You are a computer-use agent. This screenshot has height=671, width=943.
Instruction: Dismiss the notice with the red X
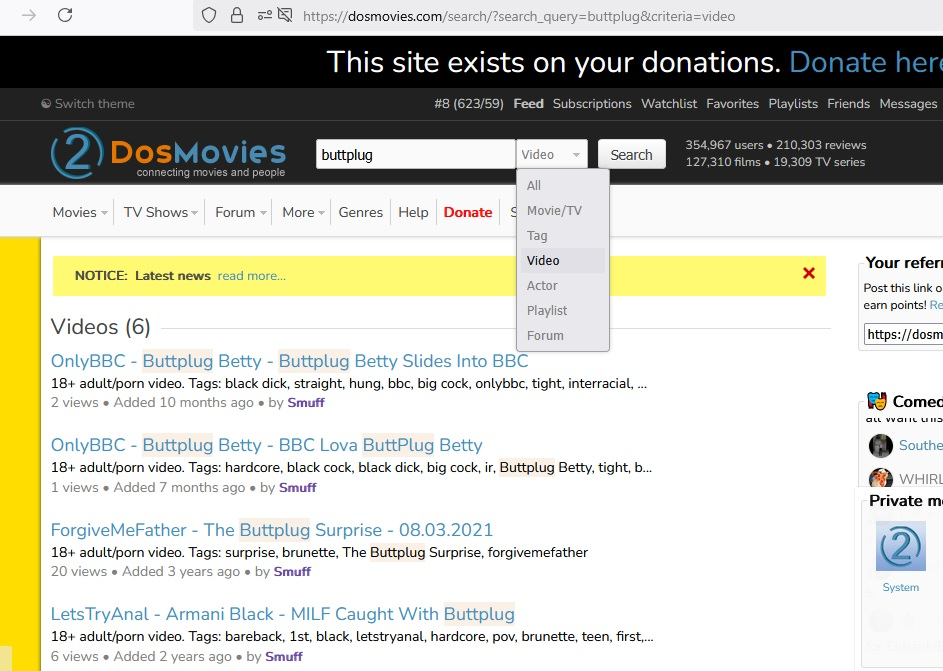(809, 274)
